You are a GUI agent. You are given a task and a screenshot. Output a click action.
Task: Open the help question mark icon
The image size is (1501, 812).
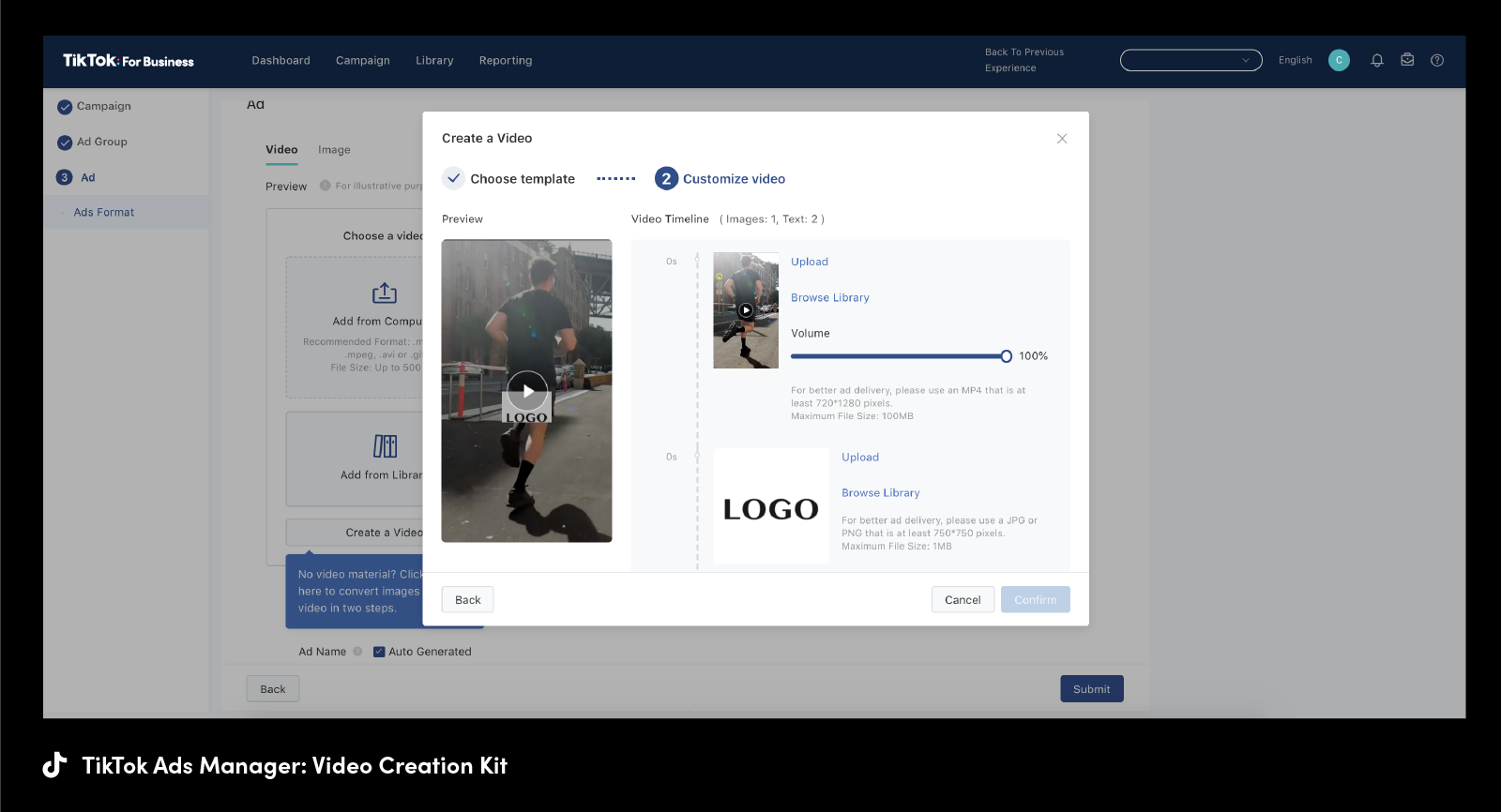[x=1436, y=60]
